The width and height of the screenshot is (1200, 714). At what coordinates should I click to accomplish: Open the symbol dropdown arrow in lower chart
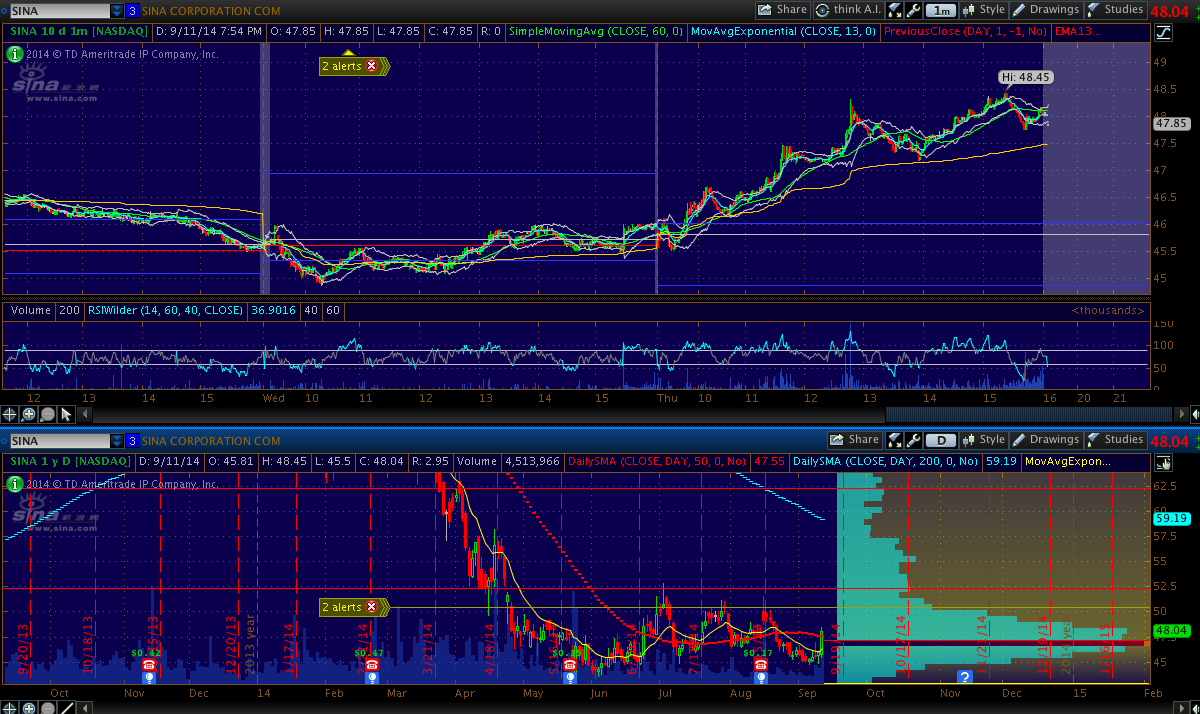(x=118, y=441)
